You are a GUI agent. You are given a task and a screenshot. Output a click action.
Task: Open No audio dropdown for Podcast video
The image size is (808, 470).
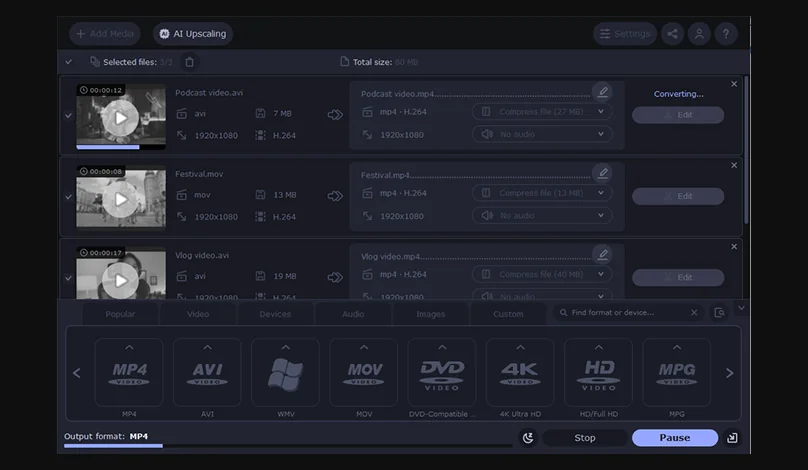542,134
